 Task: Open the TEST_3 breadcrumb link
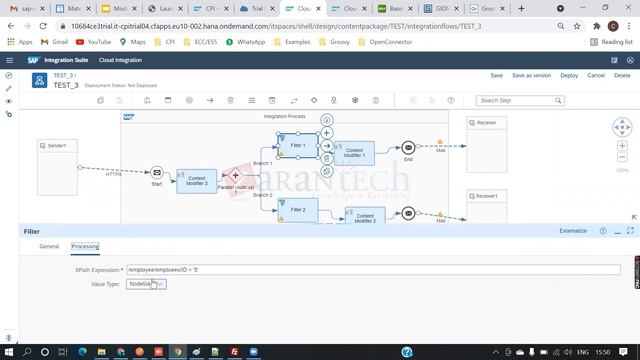(x=63, y=76)
